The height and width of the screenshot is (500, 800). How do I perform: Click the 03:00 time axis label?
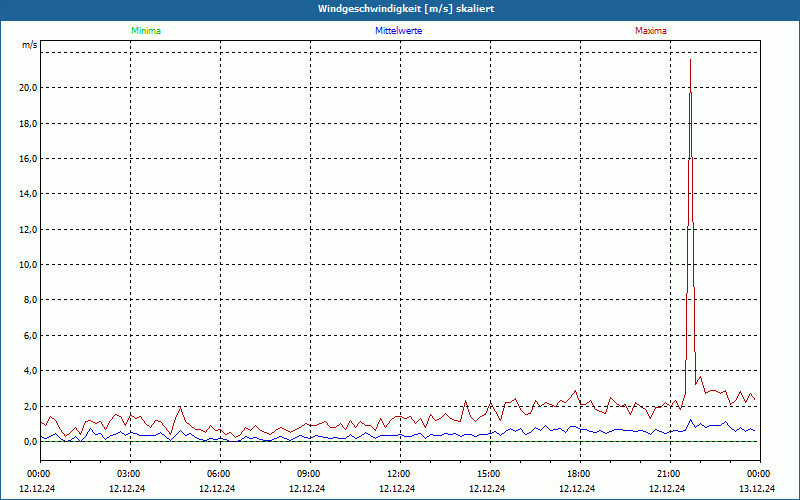coord(131,474)
